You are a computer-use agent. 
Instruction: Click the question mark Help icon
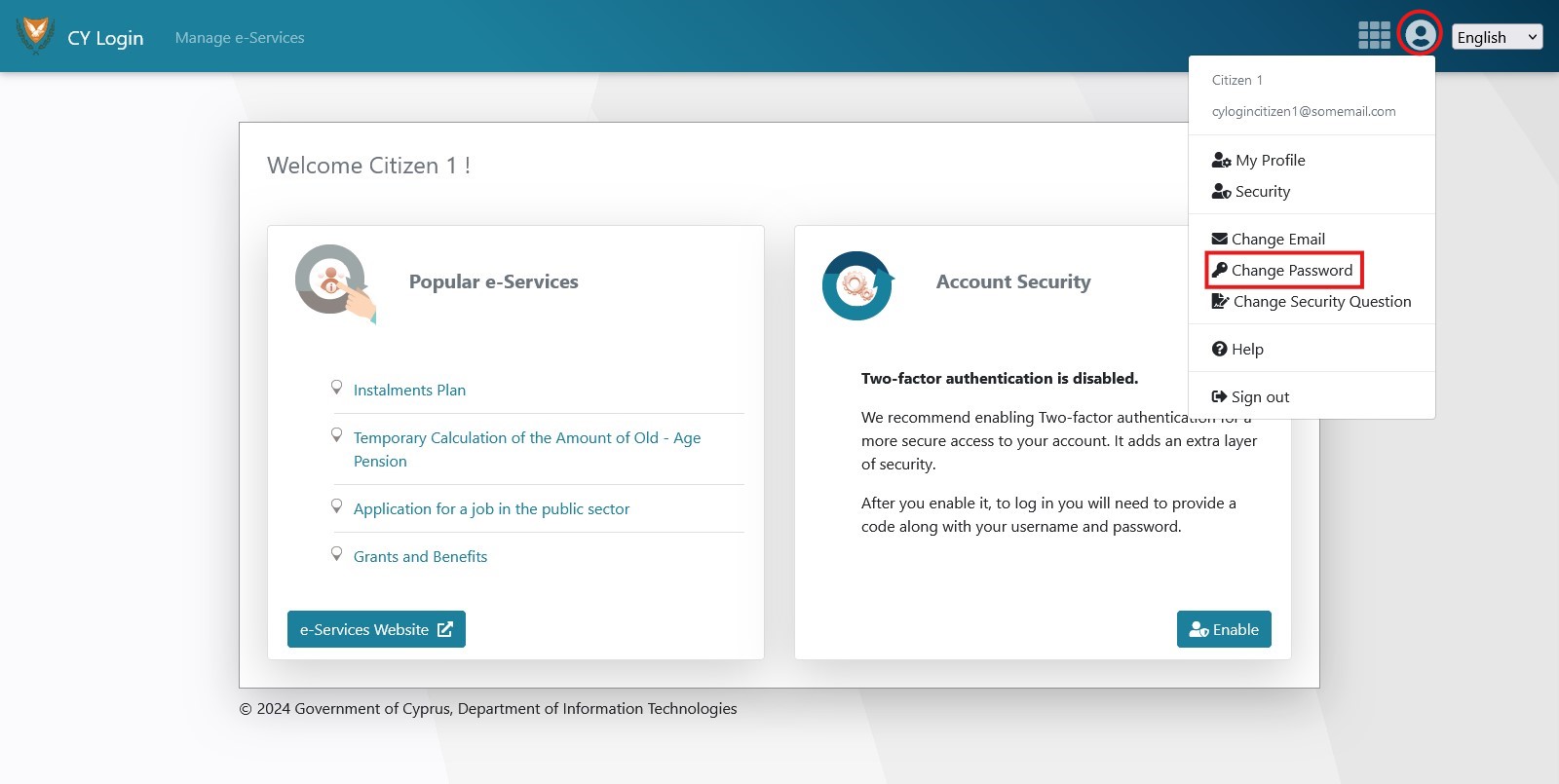pyautogui.click(x=1219, y=349)
